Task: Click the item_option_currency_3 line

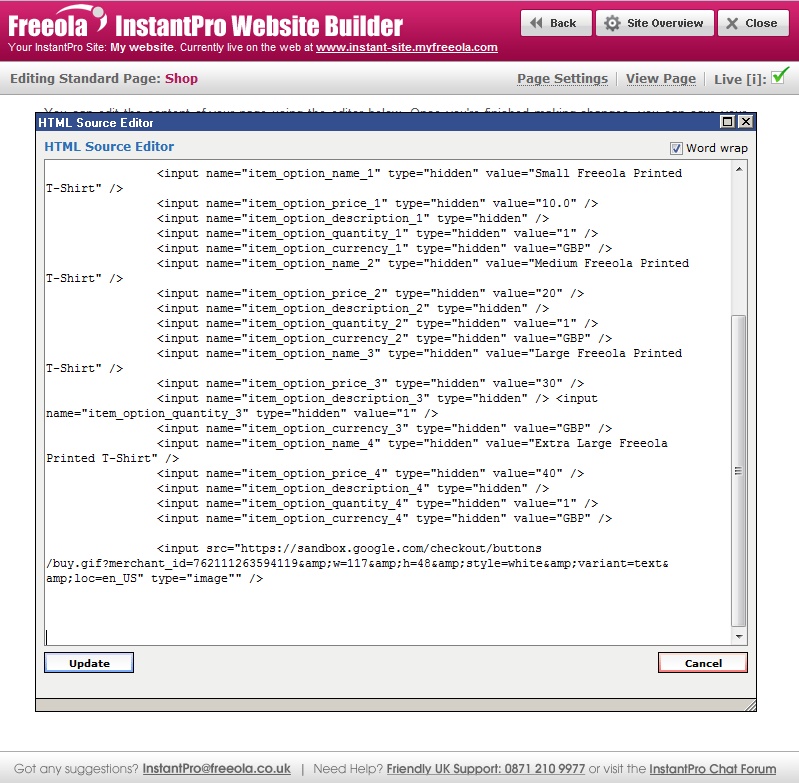Action: [384, 428]
